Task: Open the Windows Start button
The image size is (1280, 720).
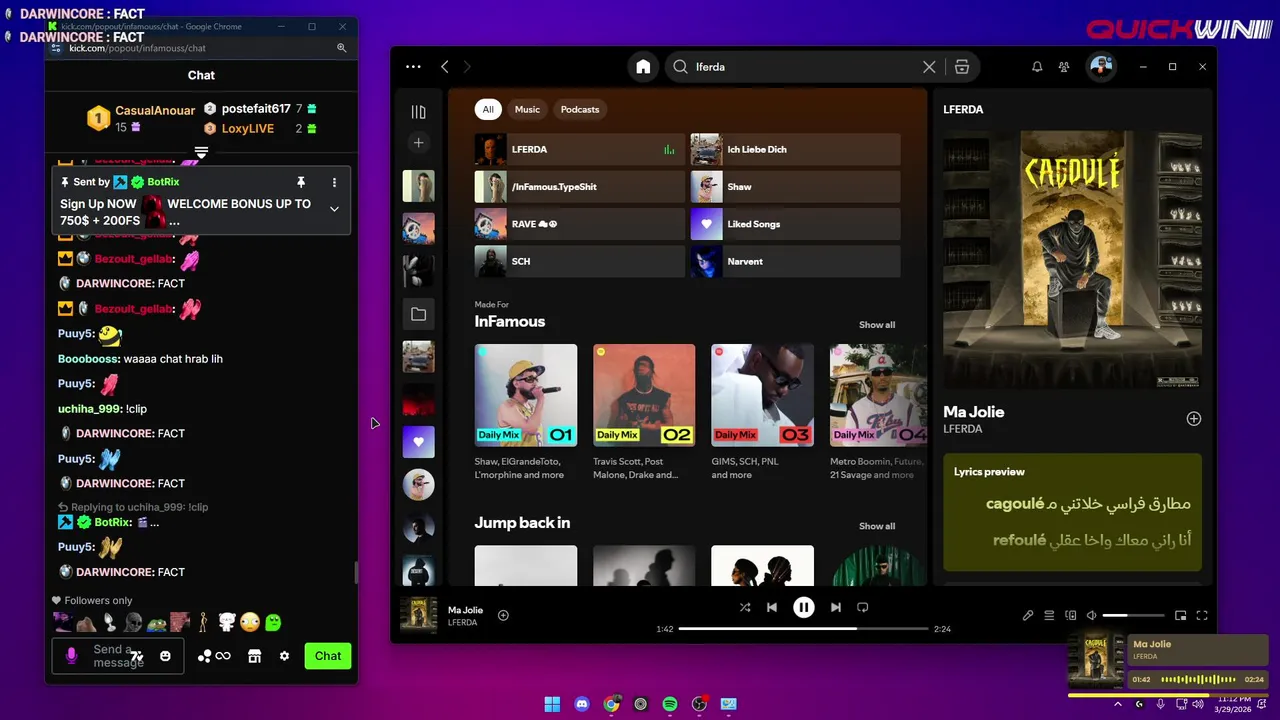Action: (552, 704)
